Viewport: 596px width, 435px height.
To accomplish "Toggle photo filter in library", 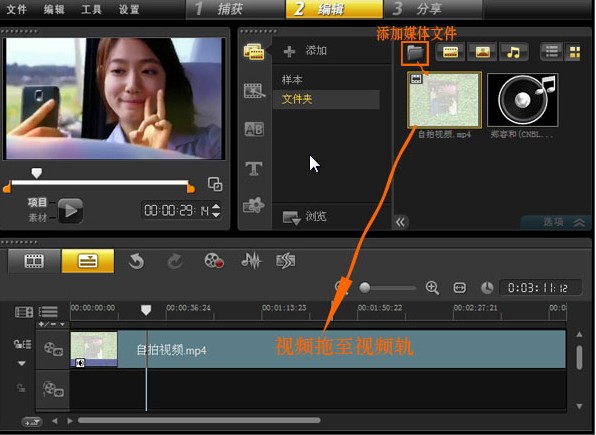I will pyautogui.click(x=482, y=52).
